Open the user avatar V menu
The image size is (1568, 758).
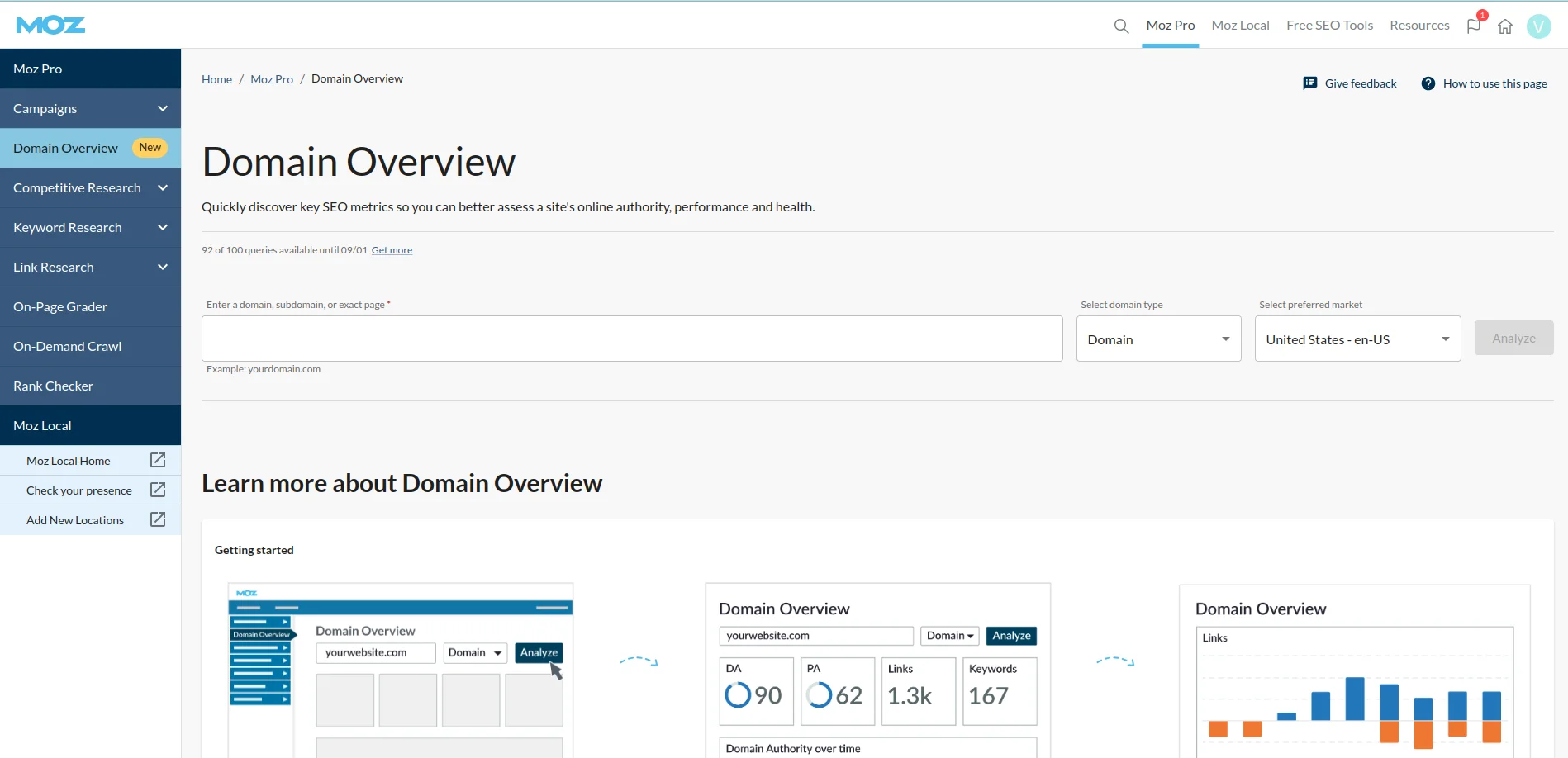[x=1538, y=26]
